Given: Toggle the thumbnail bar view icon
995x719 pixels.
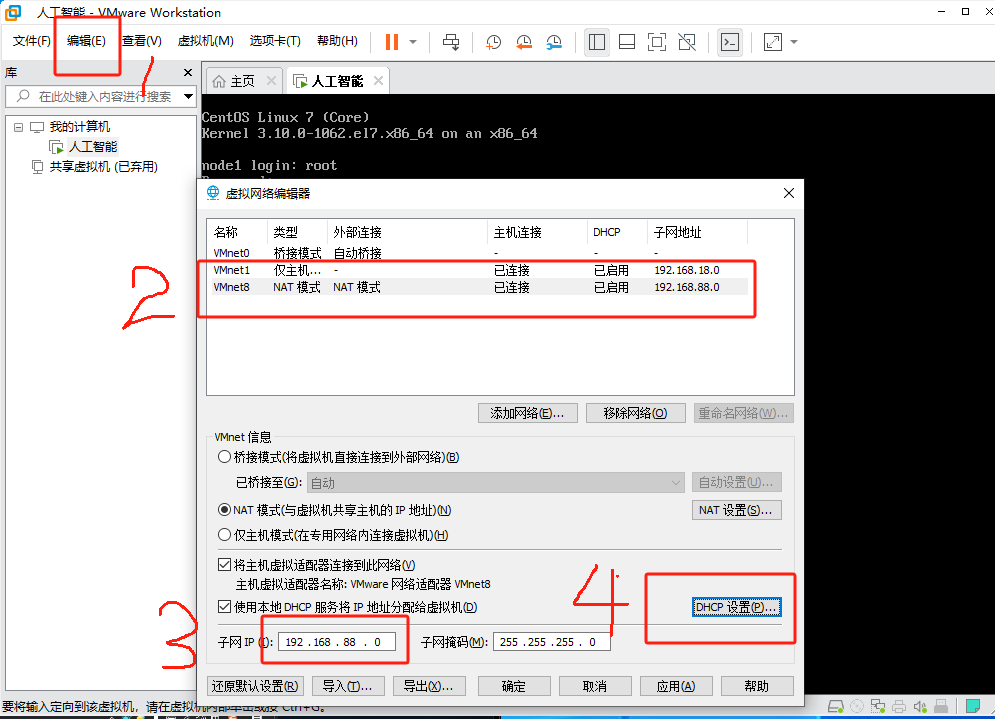Looking at the screenshot, I should [627, 42].
